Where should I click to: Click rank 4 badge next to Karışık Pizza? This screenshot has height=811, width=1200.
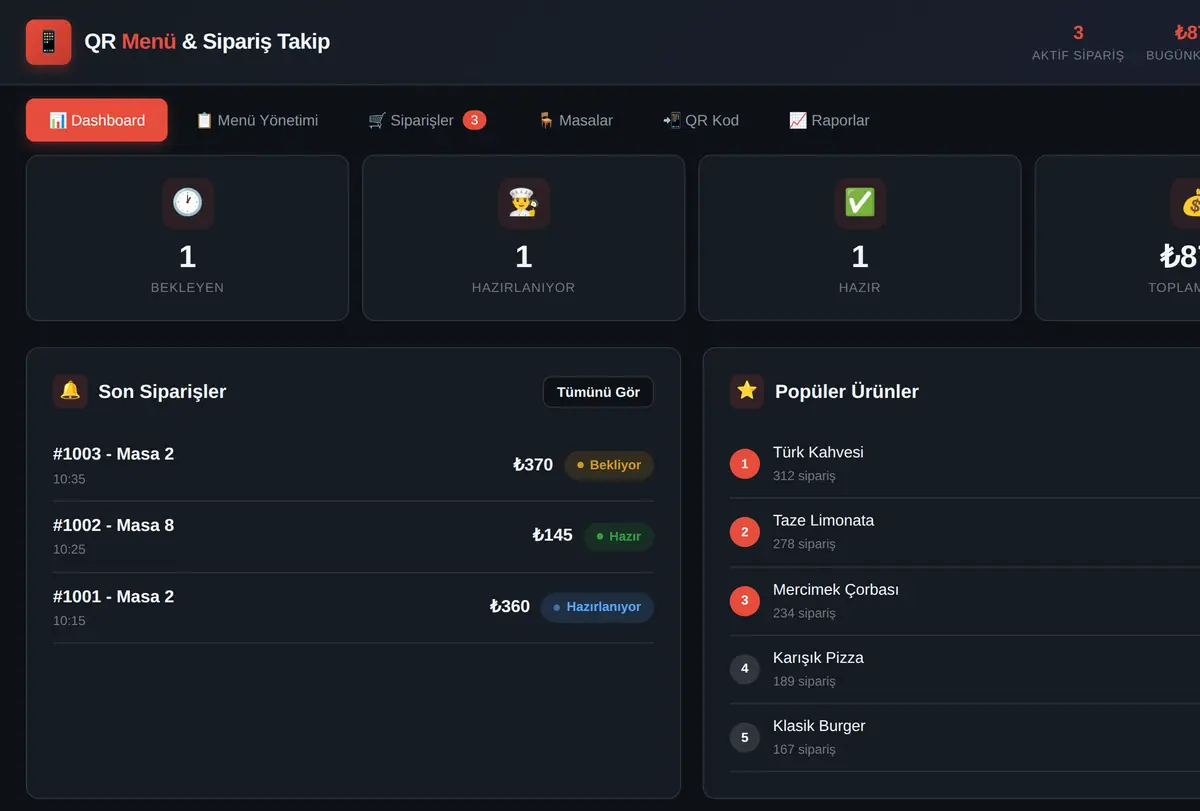click(x=745, y=669)
